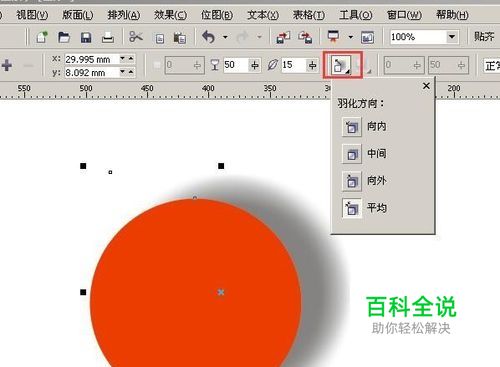Click the Save floppy disk icon
The width and height of the screenshot is (500, 367).
click(x=86, y=37)
